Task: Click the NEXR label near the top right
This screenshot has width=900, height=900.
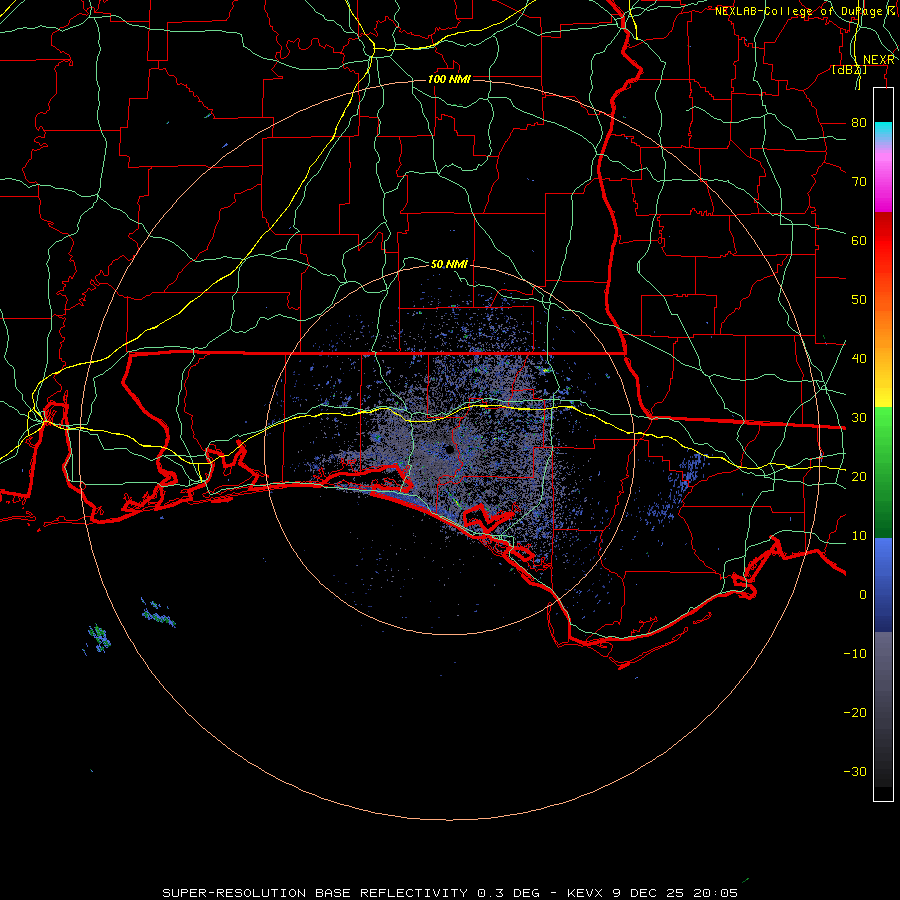Action: (879, 60)
